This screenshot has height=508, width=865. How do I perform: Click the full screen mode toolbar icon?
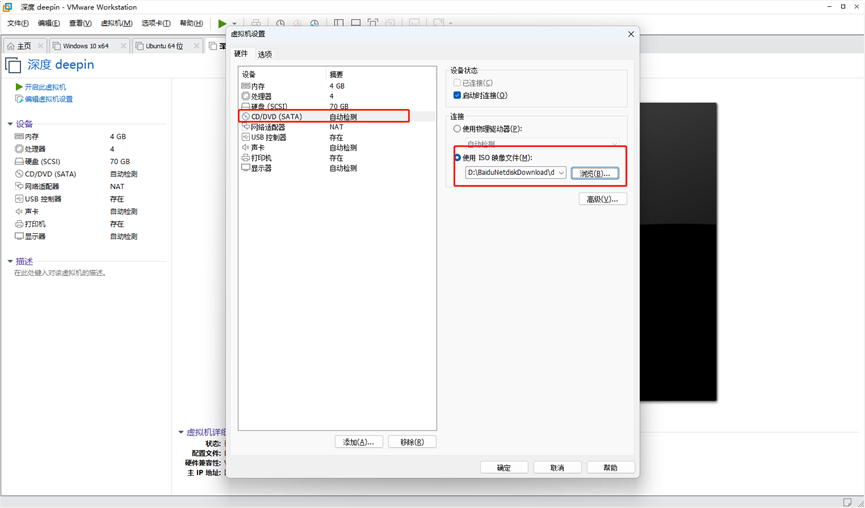373,24
